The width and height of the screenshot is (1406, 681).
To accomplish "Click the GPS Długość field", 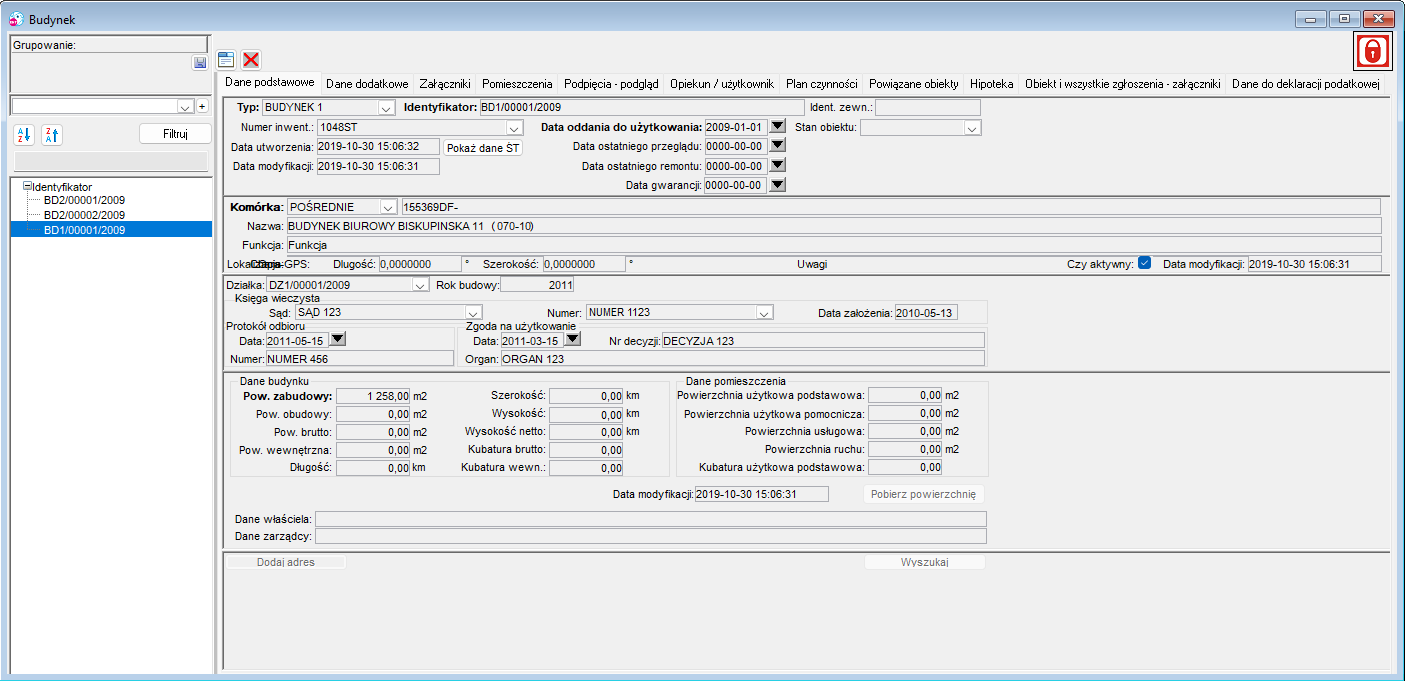I will [419, 264].
